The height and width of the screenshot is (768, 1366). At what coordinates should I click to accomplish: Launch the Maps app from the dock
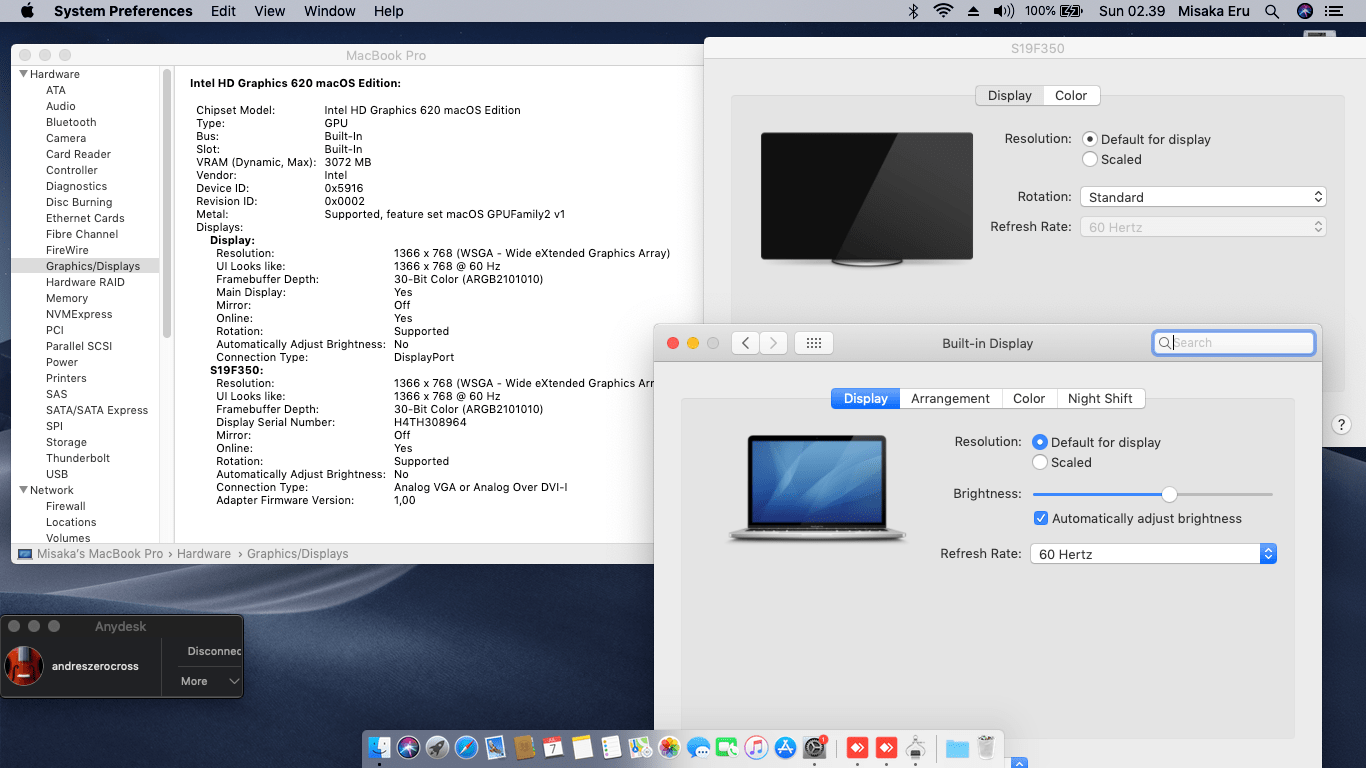[x=640, y=747]
